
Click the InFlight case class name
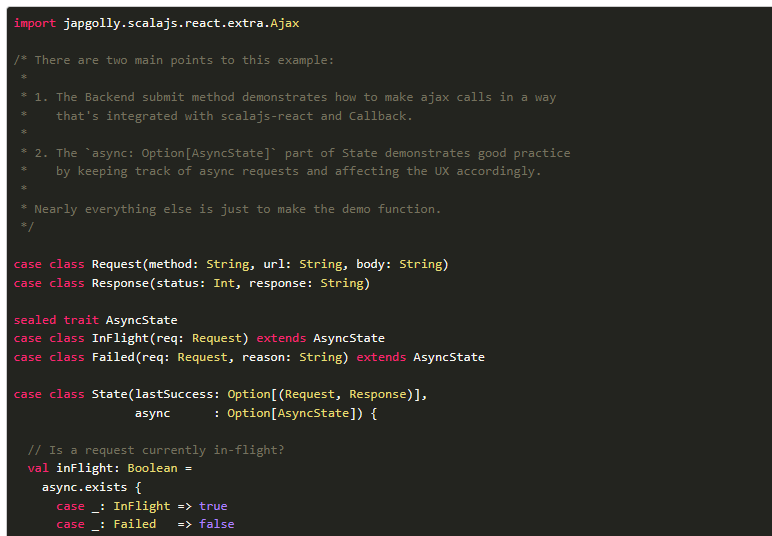[119, 338]
